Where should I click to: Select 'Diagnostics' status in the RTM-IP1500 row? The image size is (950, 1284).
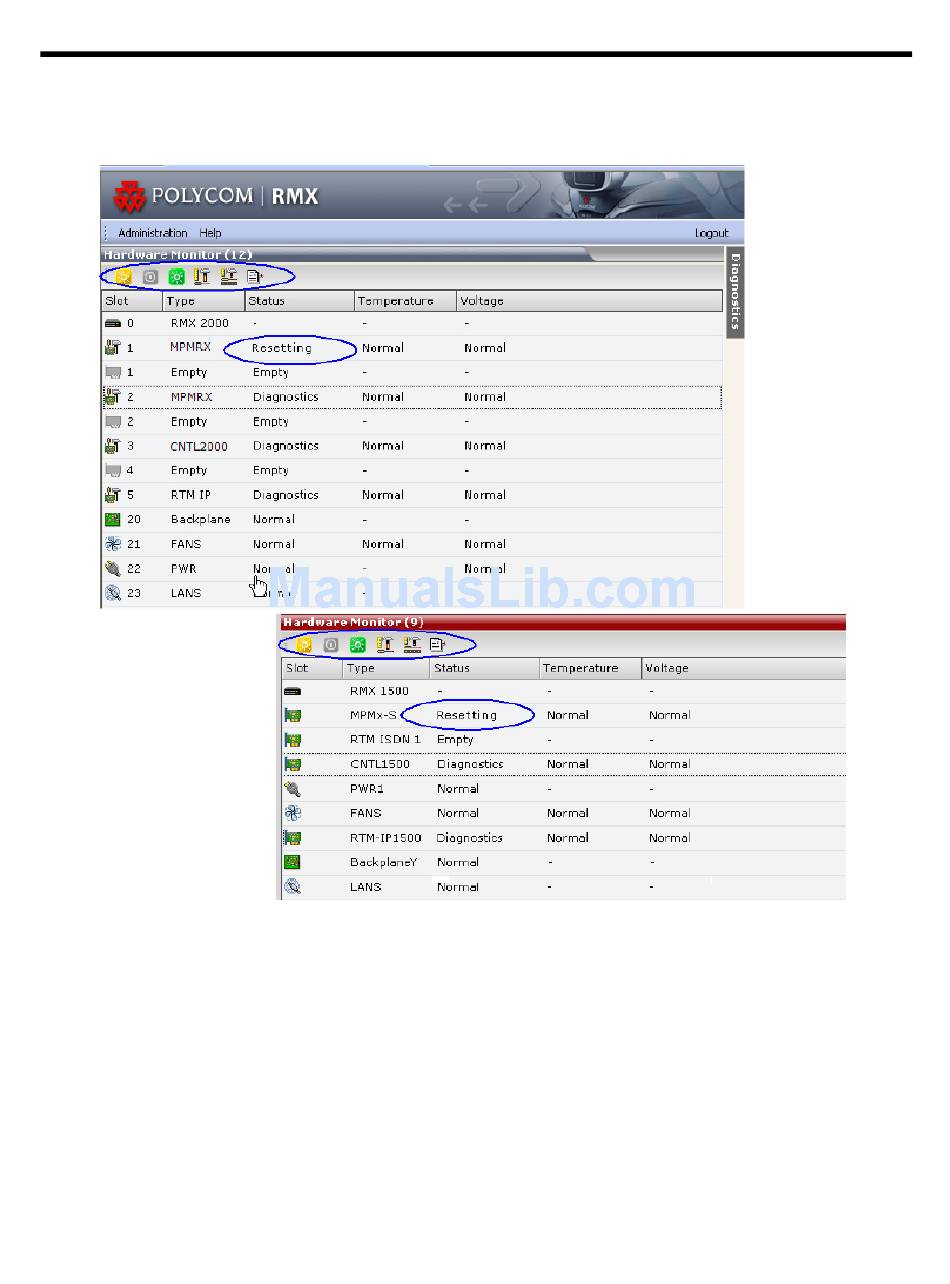(470, 838)
